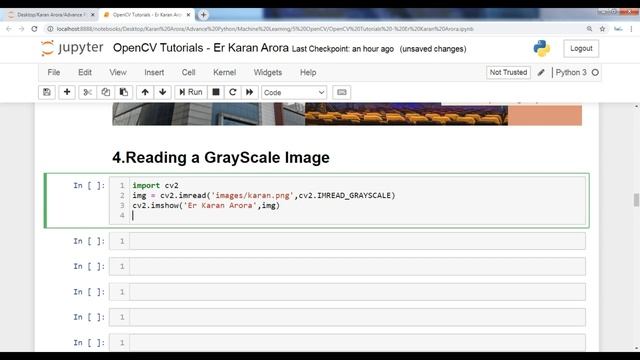The image size is (640, 360).
Task: Click the Logout button
Action: click(x=581, y=48)
